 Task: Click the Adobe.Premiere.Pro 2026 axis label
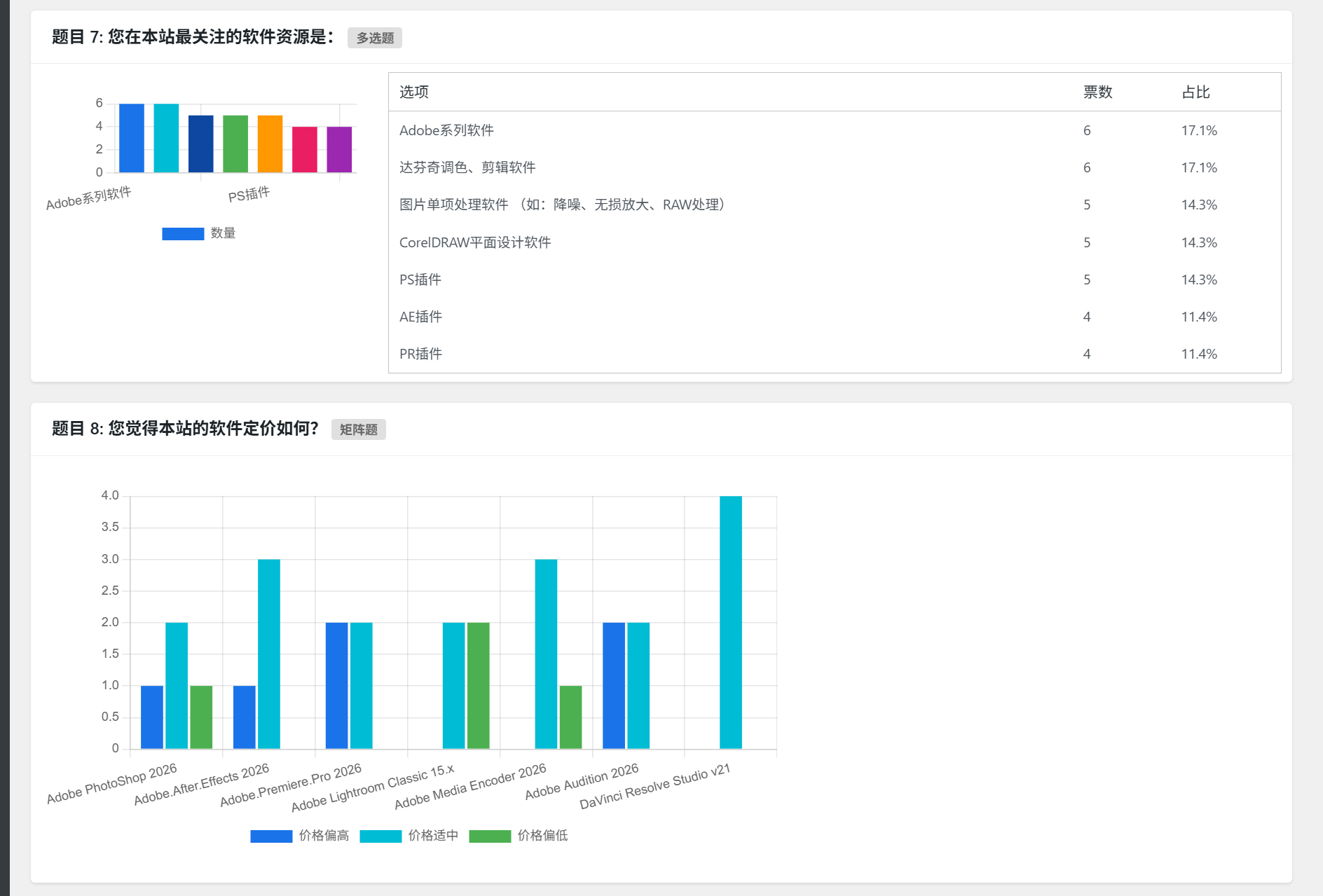pyautogui.click(x=291, y=785)
